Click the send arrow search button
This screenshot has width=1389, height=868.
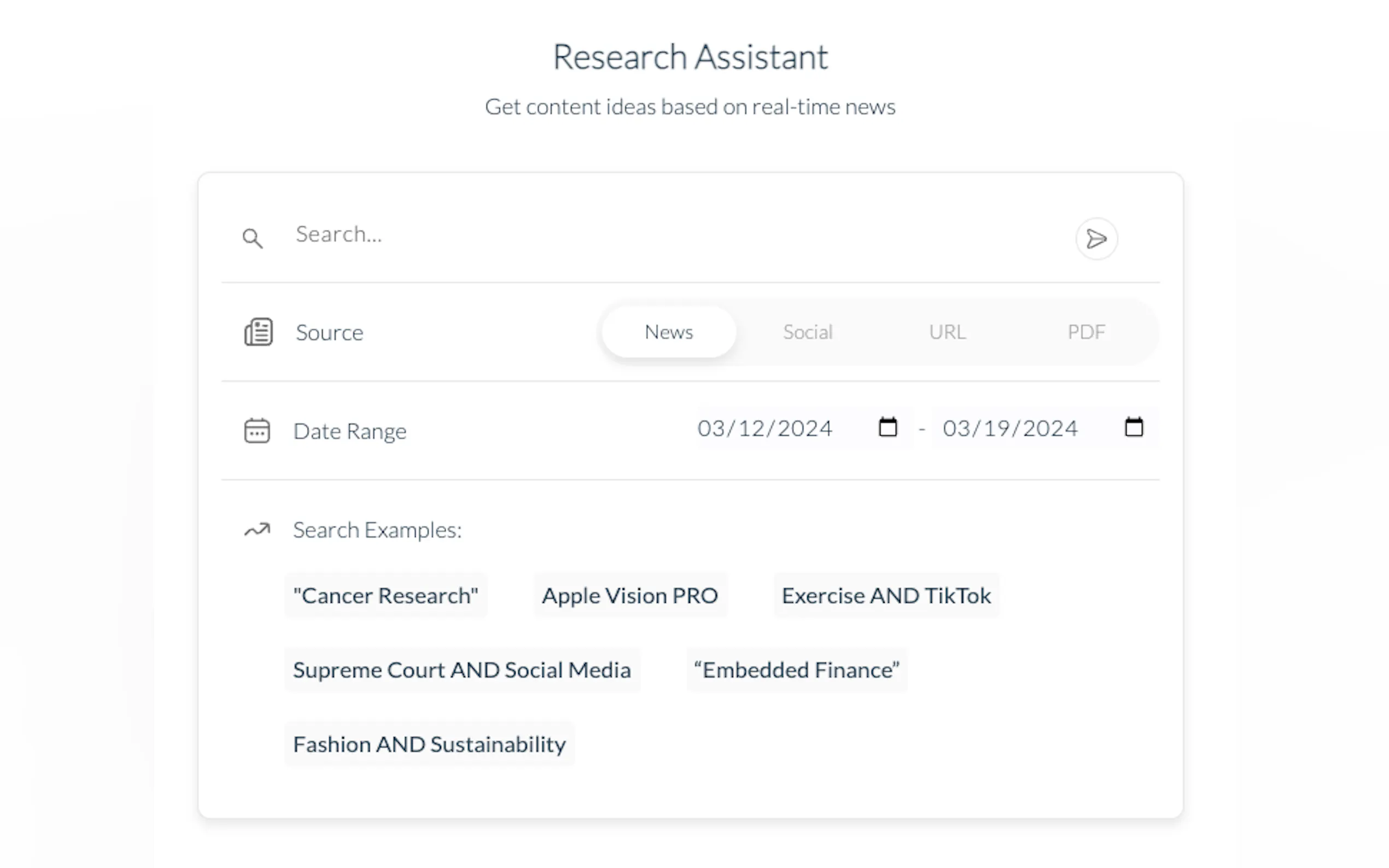[1095, 239]
